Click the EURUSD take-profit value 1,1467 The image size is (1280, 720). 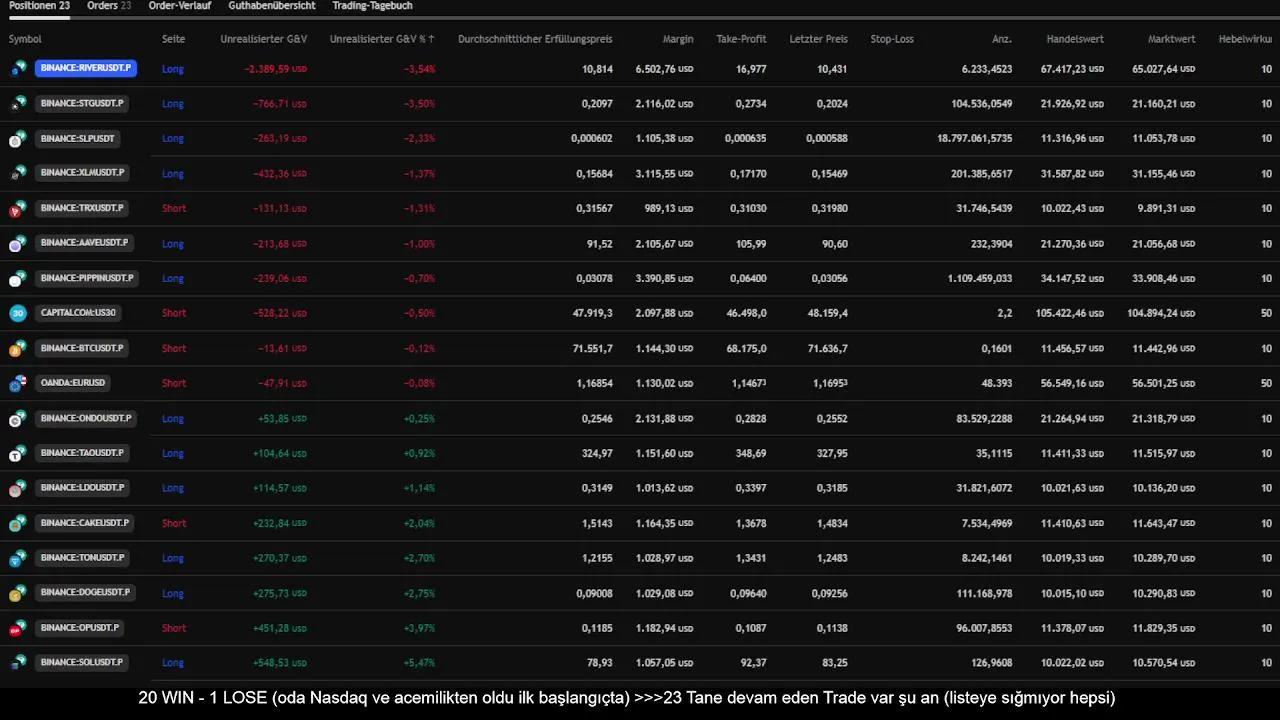(x=749, y=383)
